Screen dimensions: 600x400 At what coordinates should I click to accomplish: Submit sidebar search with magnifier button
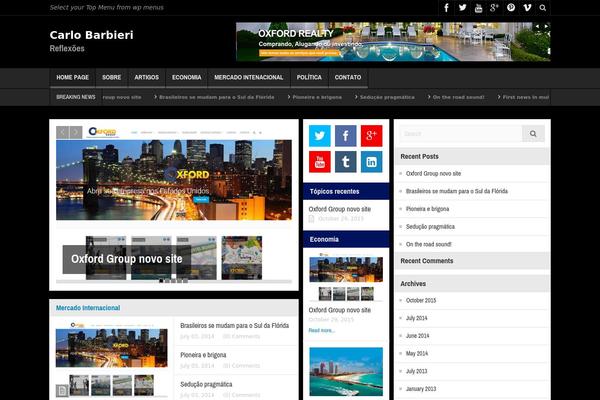[533, 134]
